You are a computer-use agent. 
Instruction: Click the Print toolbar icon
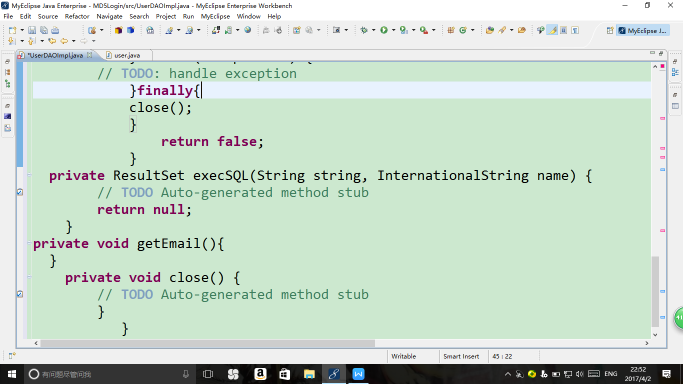point(55,30)
